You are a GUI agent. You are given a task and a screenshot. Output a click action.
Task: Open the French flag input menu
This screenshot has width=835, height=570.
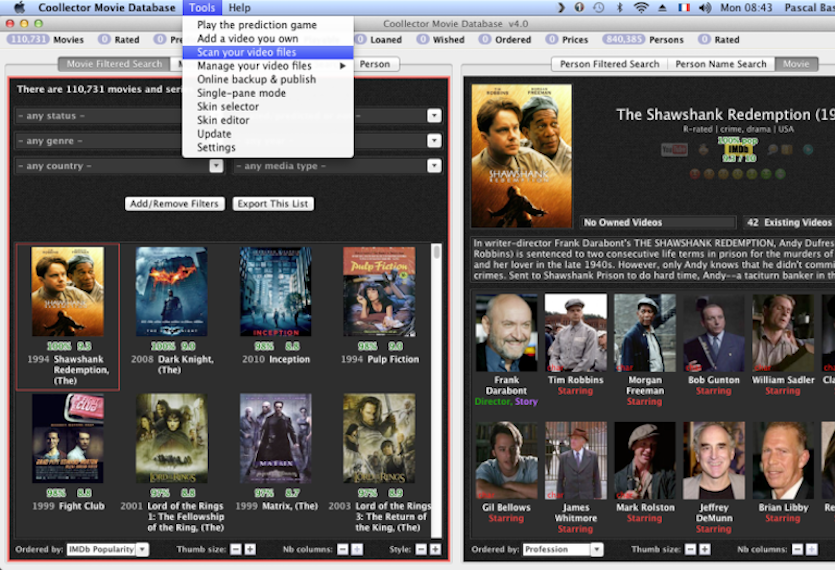pyautogui.click(x=684, y=7)
